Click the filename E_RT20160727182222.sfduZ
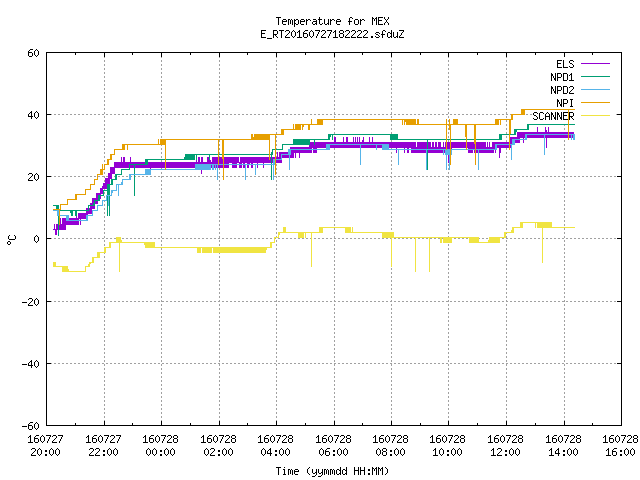The width and height of the screenshot is (640, 480). click(332, 34)
